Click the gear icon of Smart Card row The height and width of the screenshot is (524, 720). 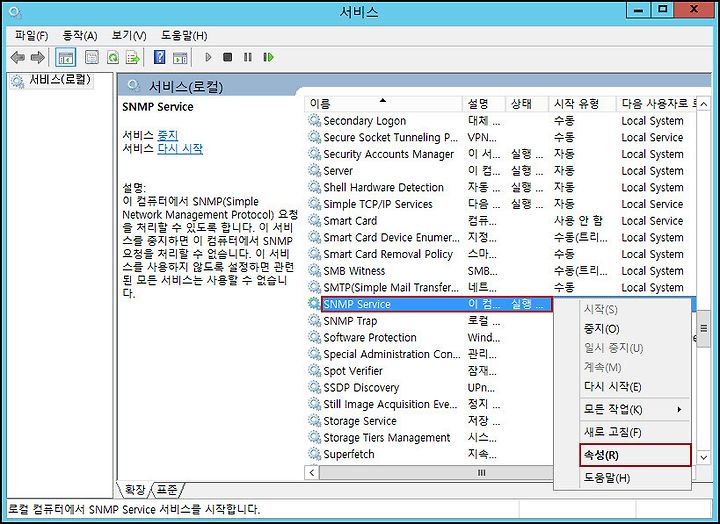pos(315,221)
